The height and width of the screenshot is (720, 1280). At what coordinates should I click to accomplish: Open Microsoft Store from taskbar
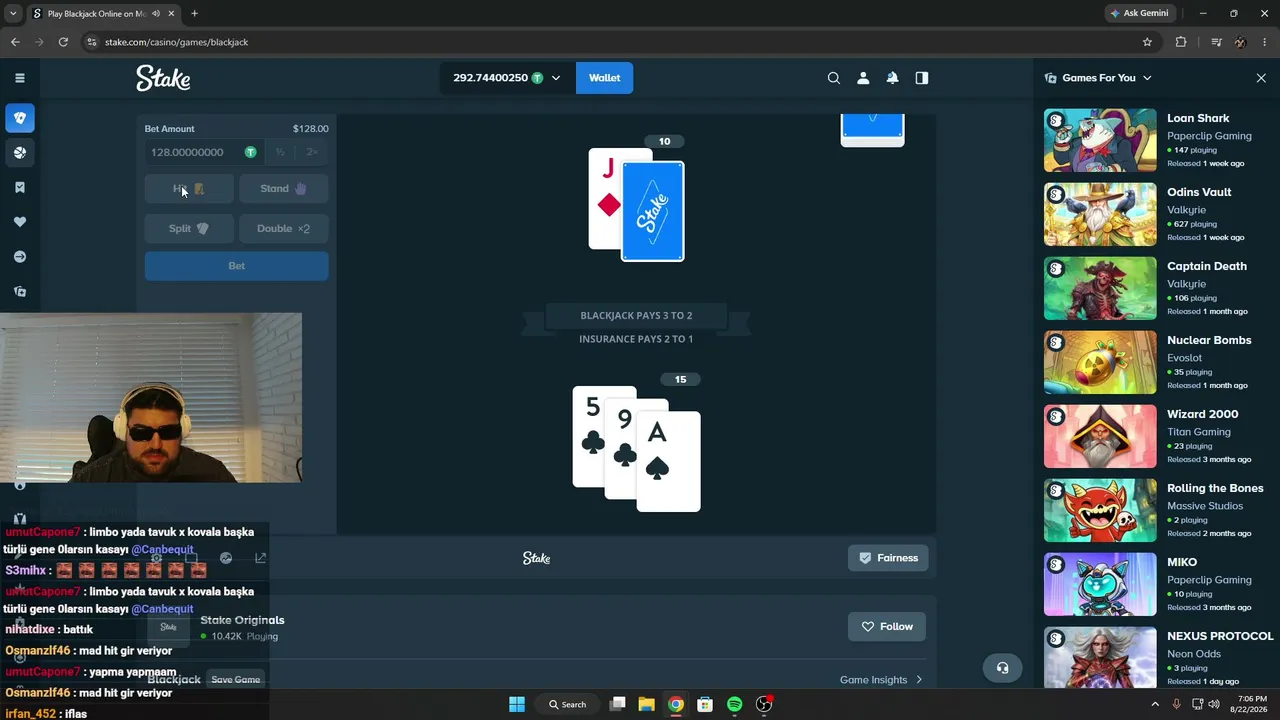pos(705,704)
